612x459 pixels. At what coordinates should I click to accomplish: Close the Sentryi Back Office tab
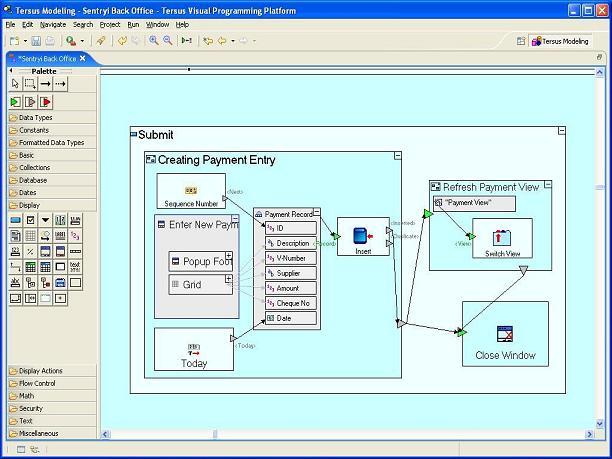tap(82, 58)
